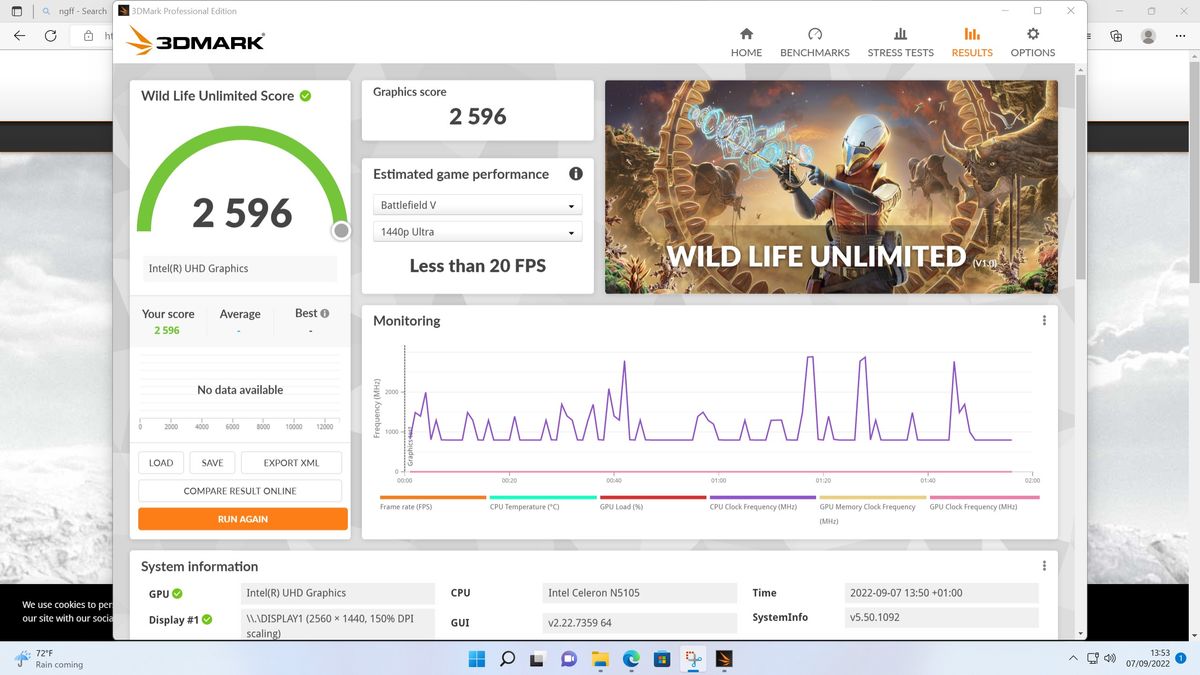Show hidden system tray icons
1200x675 pixels.
click(x=1073, y=658)
